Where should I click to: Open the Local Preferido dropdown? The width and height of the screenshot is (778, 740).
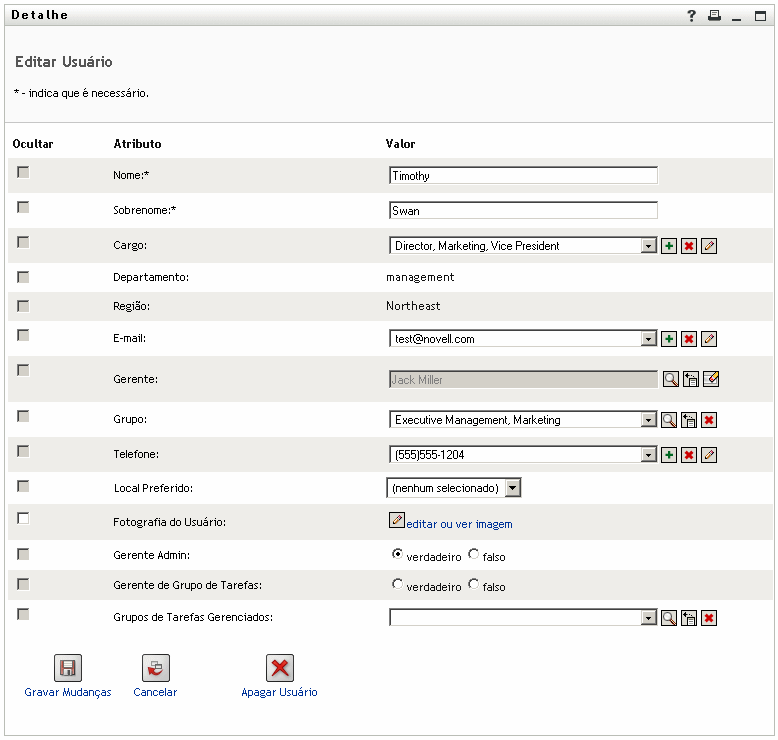pos(512,488)
